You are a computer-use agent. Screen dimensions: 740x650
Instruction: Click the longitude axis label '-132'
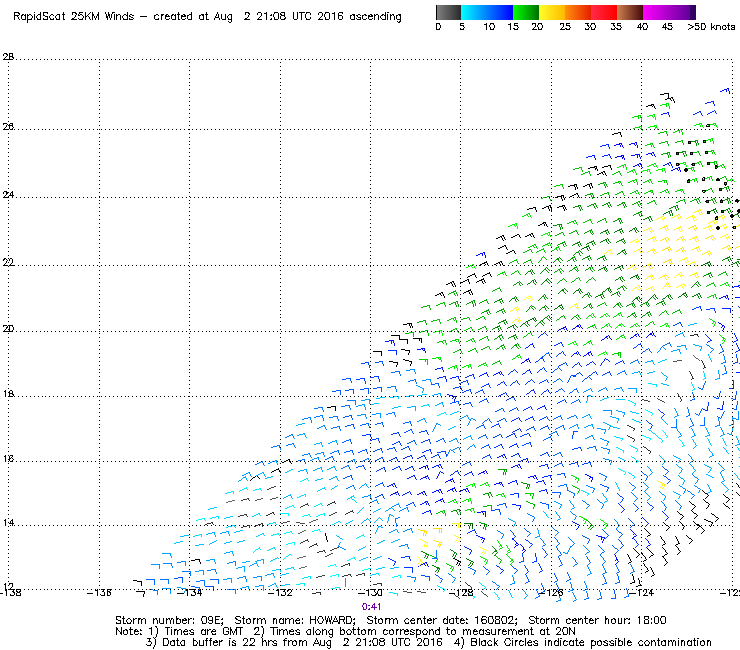coord(280,592)
